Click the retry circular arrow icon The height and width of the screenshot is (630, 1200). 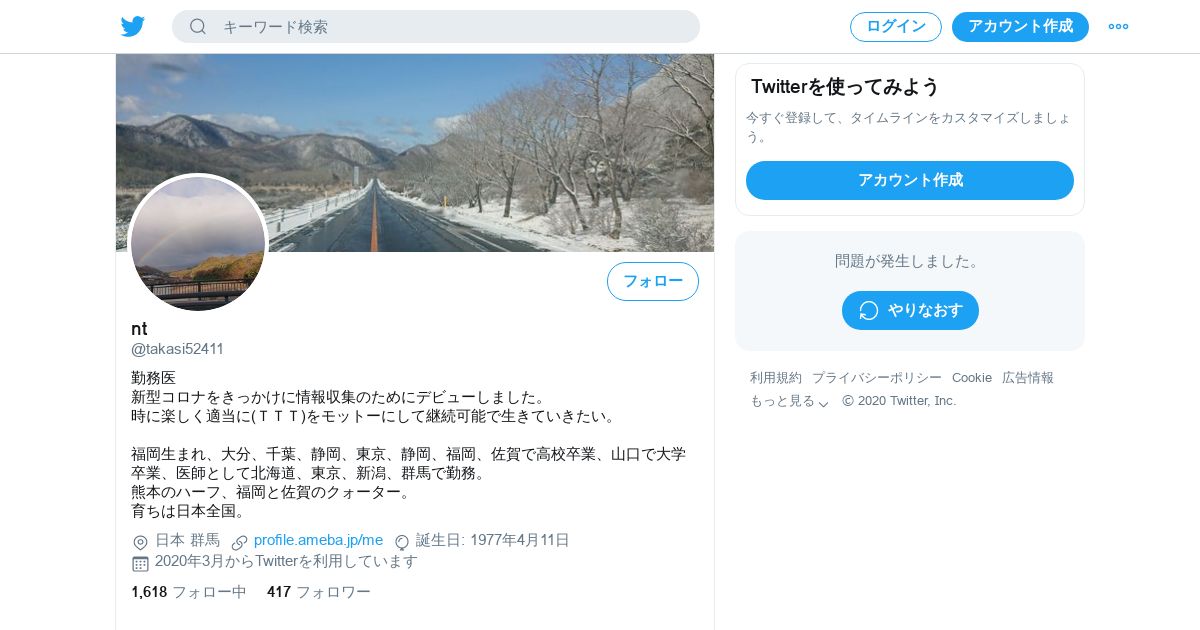click(869, 310)
